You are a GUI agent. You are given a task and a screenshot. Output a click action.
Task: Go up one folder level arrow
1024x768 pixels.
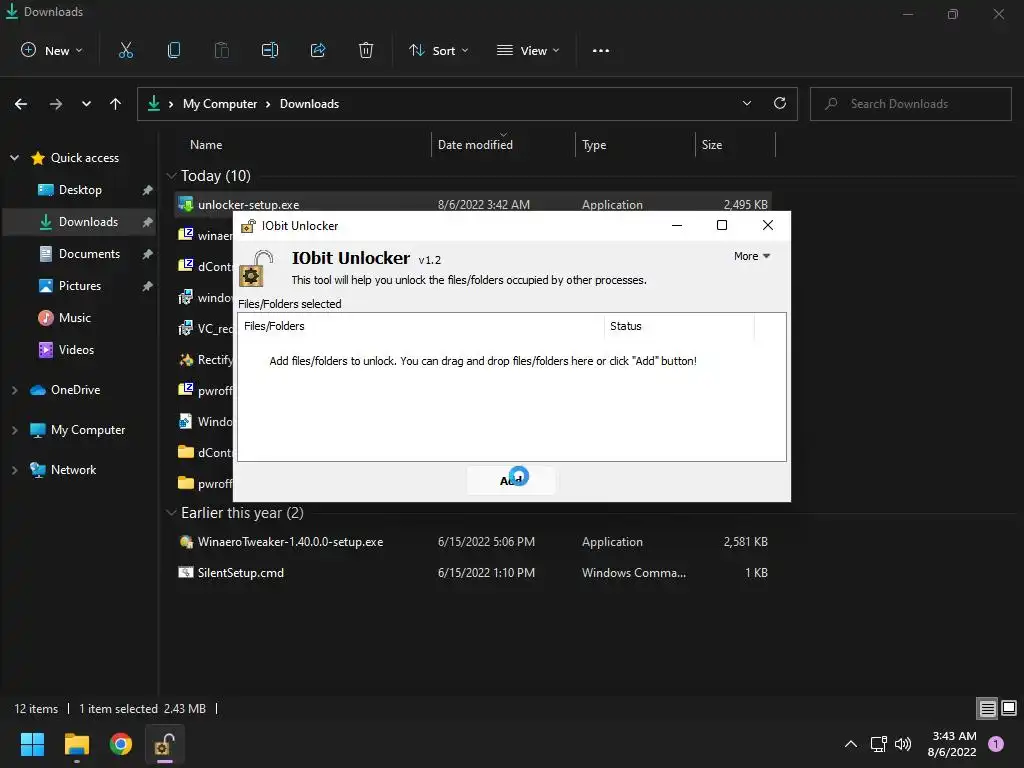click(x=116, y=104)
